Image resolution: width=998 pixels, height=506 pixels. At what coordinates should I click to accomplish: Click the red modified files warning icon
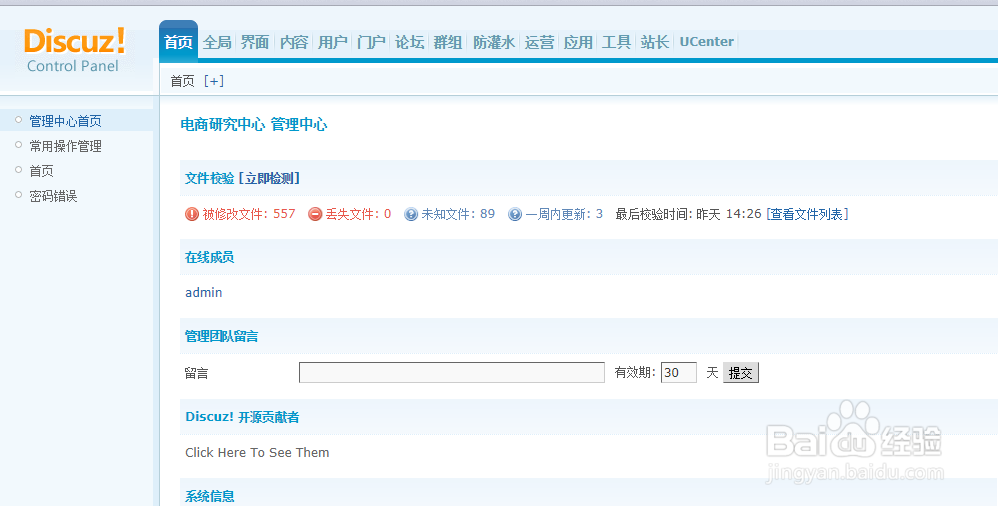(x=192, y=214)
